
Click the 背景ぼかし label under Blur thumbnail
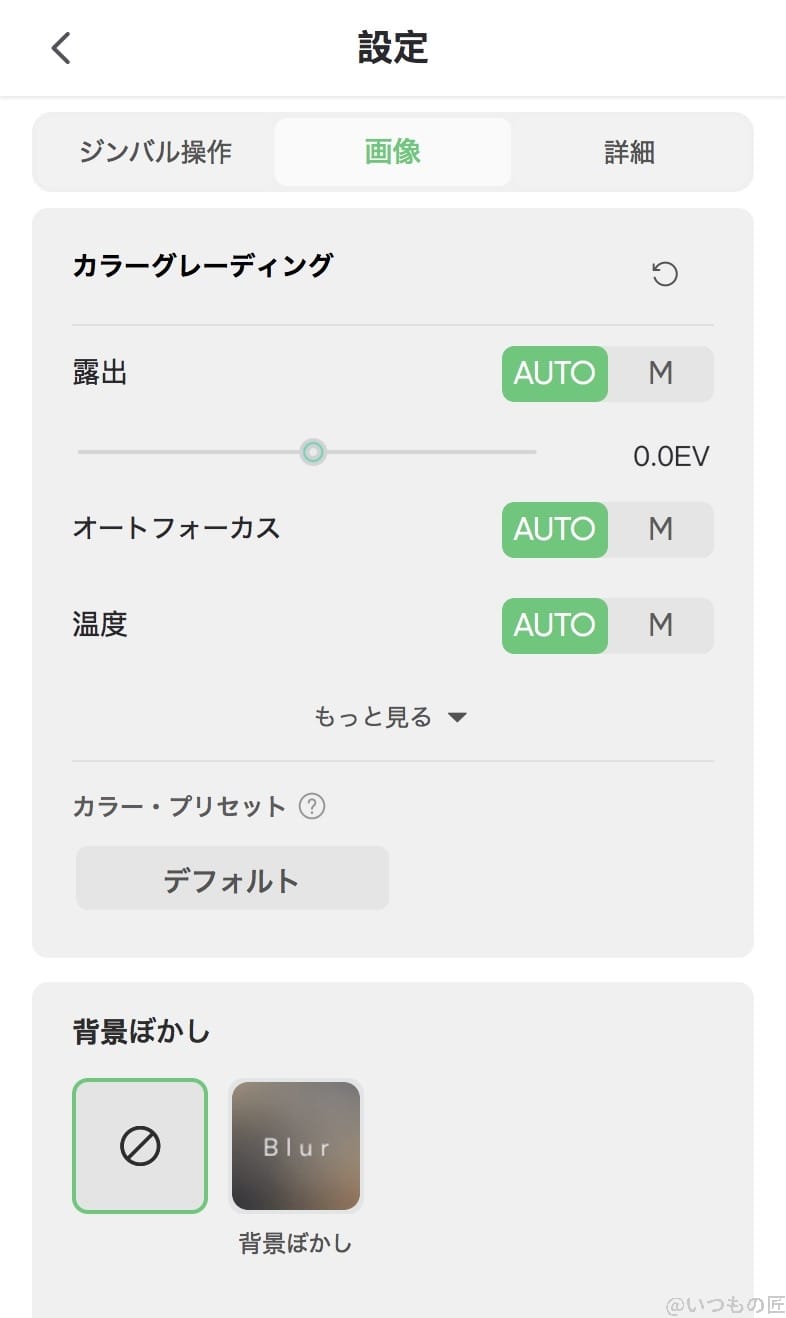(296, 1243)
